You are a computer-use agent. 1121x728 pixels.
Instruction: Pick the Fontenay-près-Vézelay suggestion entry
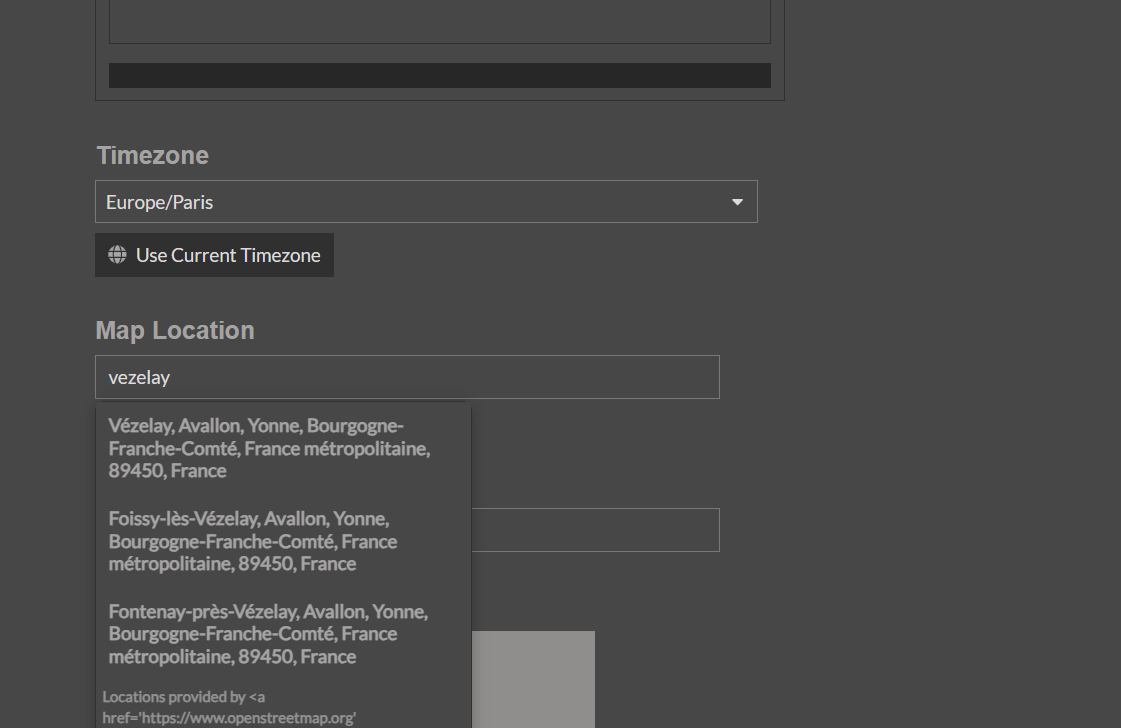[267, 633]
